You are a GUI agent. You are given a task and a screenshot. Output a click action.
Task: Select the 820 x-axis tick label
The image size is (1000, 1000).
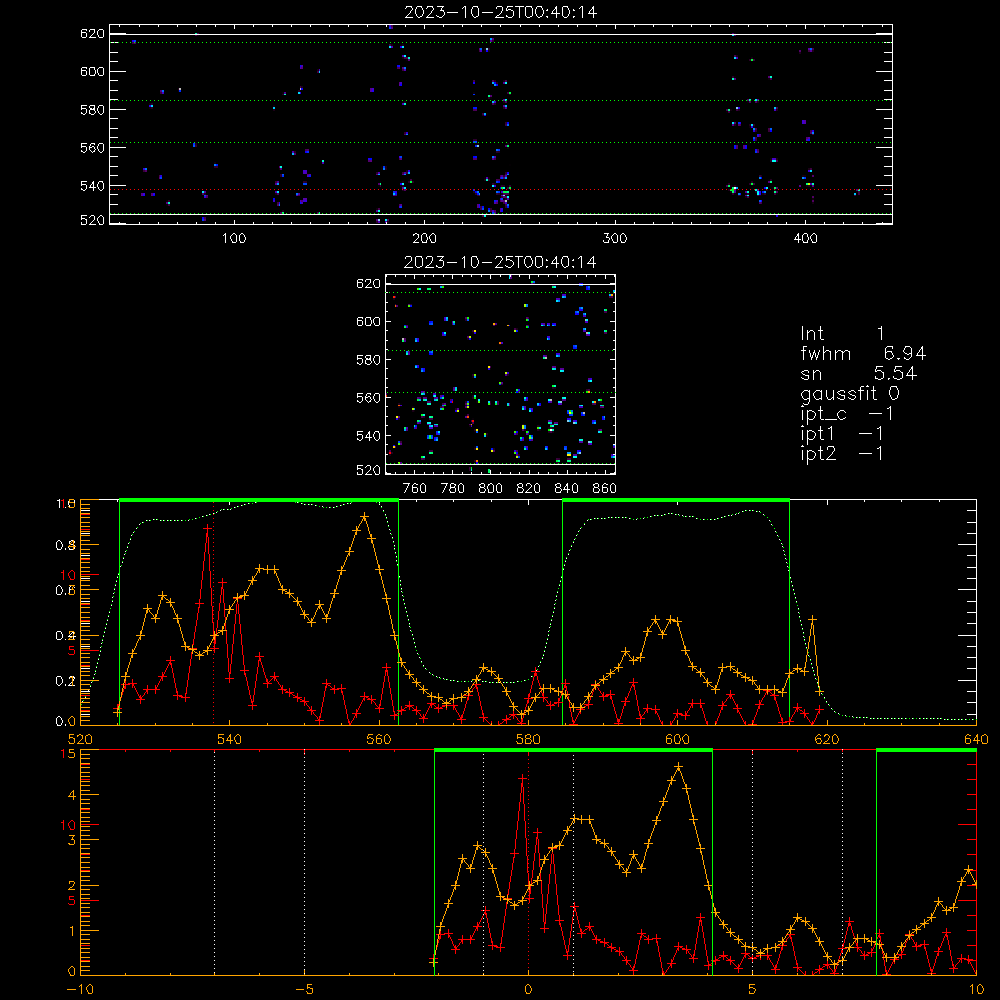[529, 489]
